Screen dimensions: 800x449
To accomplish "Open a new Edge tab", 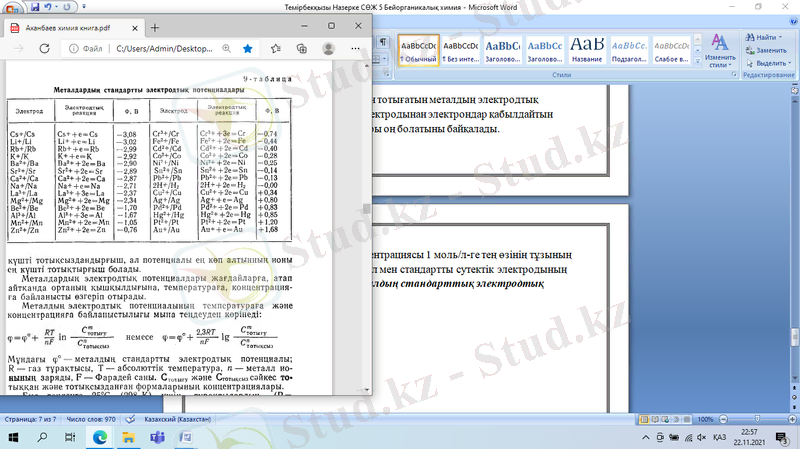I will click(154, 29).
